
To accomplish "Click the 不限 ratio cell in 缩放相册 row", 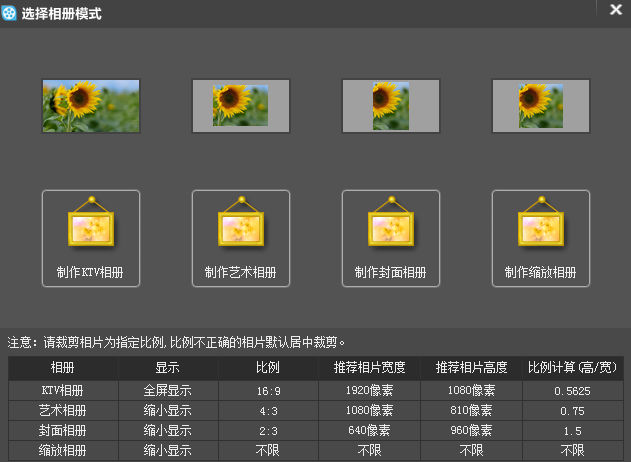I will pyautogui.click(x=268, y=450).
